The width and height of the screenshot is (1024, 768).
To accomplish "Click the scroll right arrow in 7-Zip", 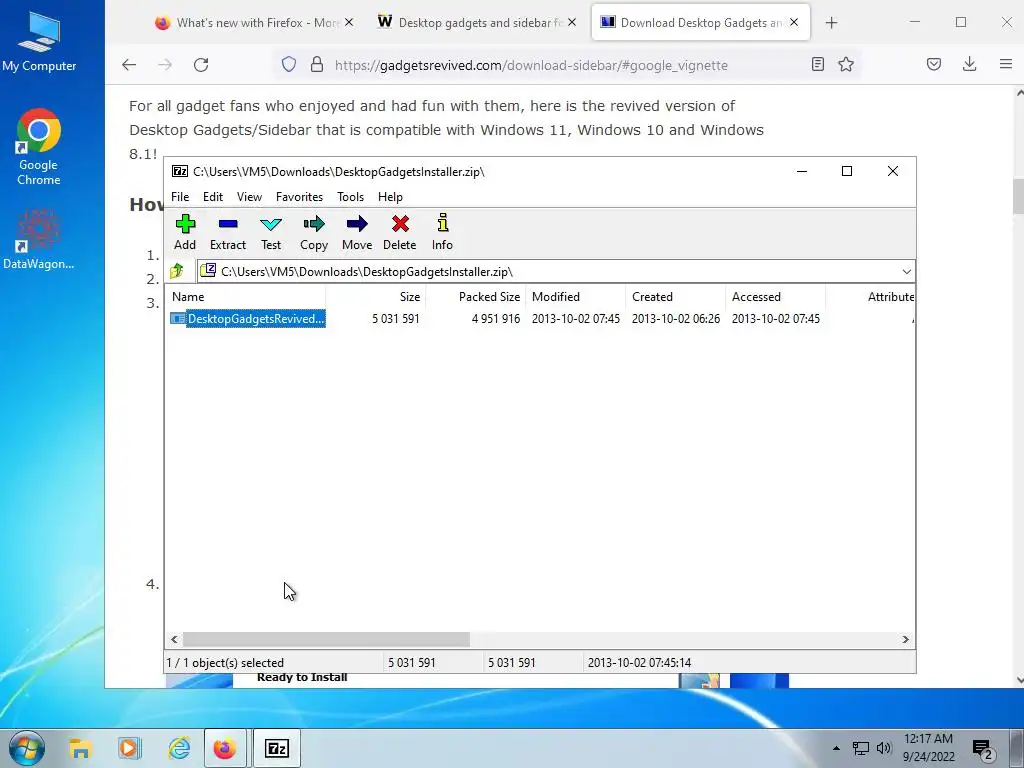I will (x=905, y=639).
